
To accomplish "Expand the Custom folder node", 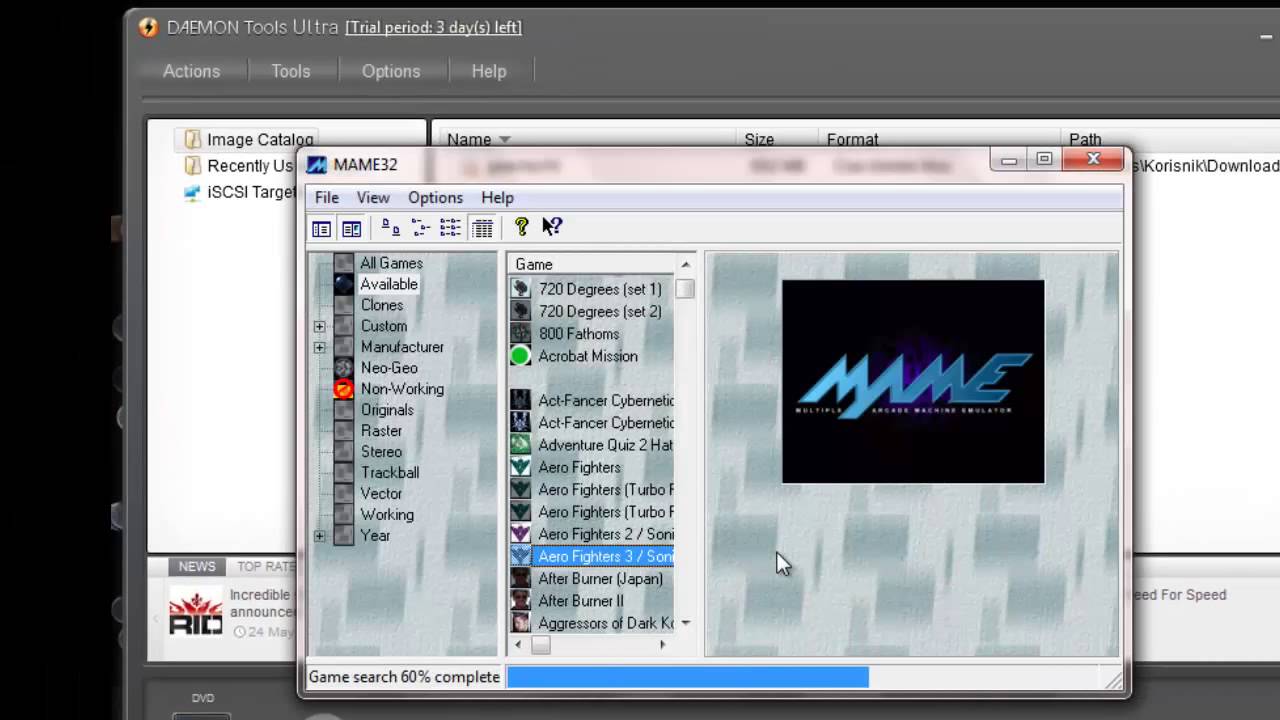I will click(x=319, y=326).
